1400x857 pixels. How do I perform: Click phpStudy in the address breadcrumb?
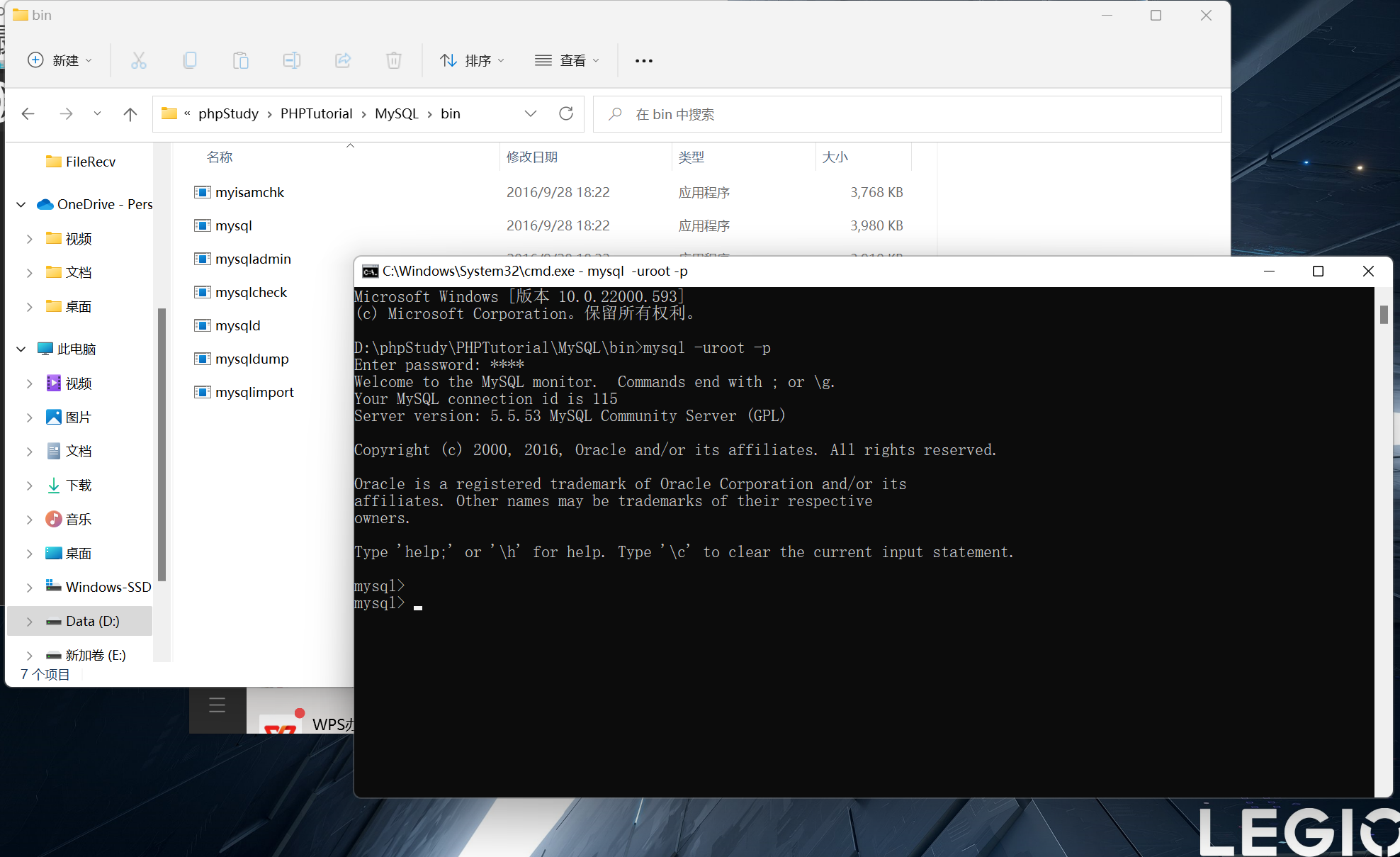click(228, 113)
